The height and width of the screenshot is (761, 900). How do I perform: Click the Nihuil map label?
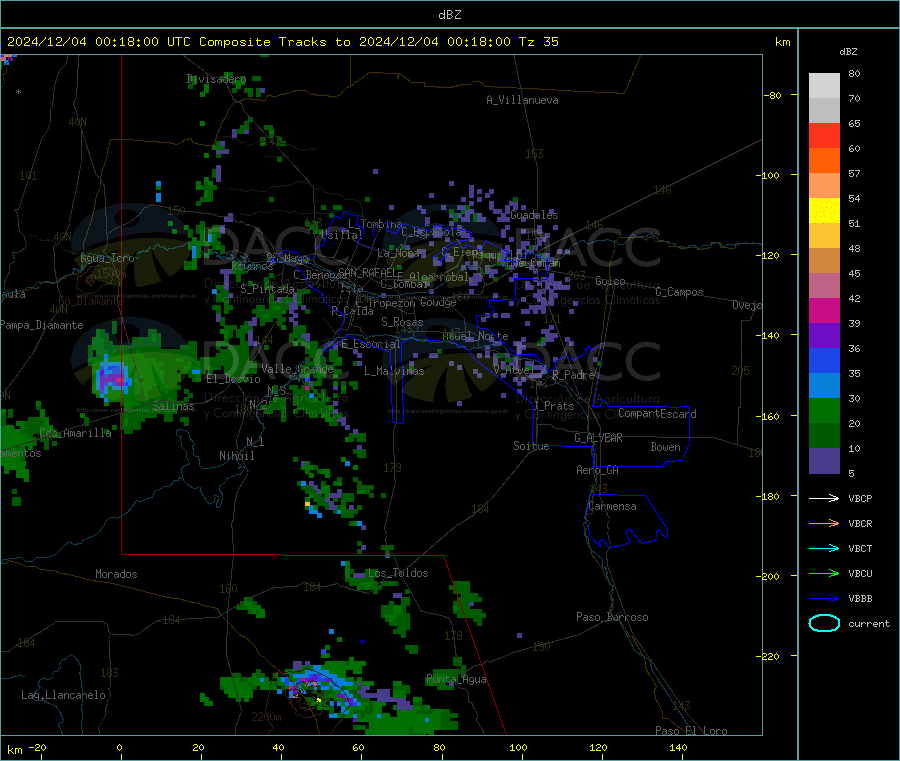click(x=236, y=456)
